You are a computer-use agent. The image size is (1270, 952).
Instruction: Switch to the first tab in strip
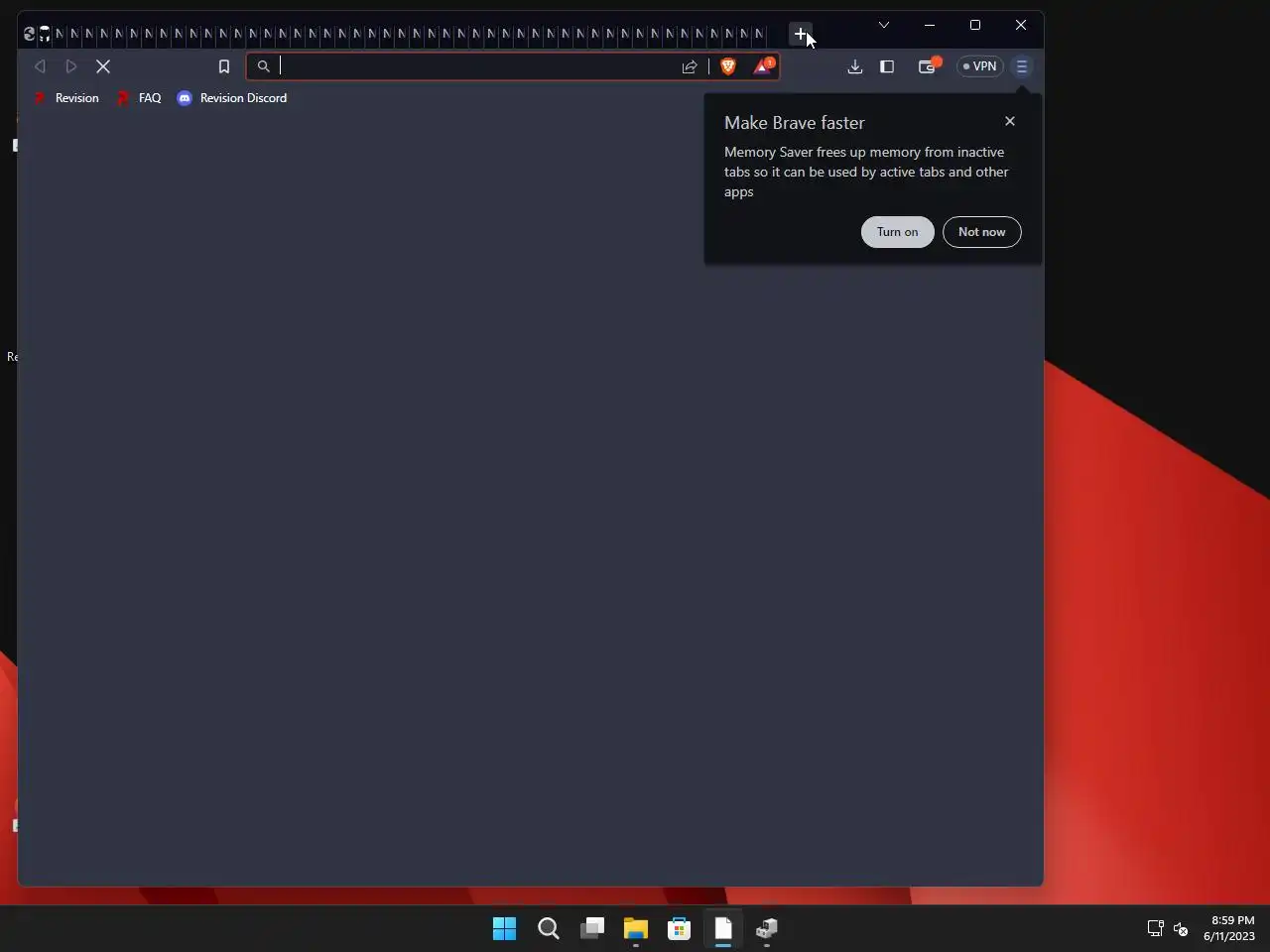click(x=29, y=34)
